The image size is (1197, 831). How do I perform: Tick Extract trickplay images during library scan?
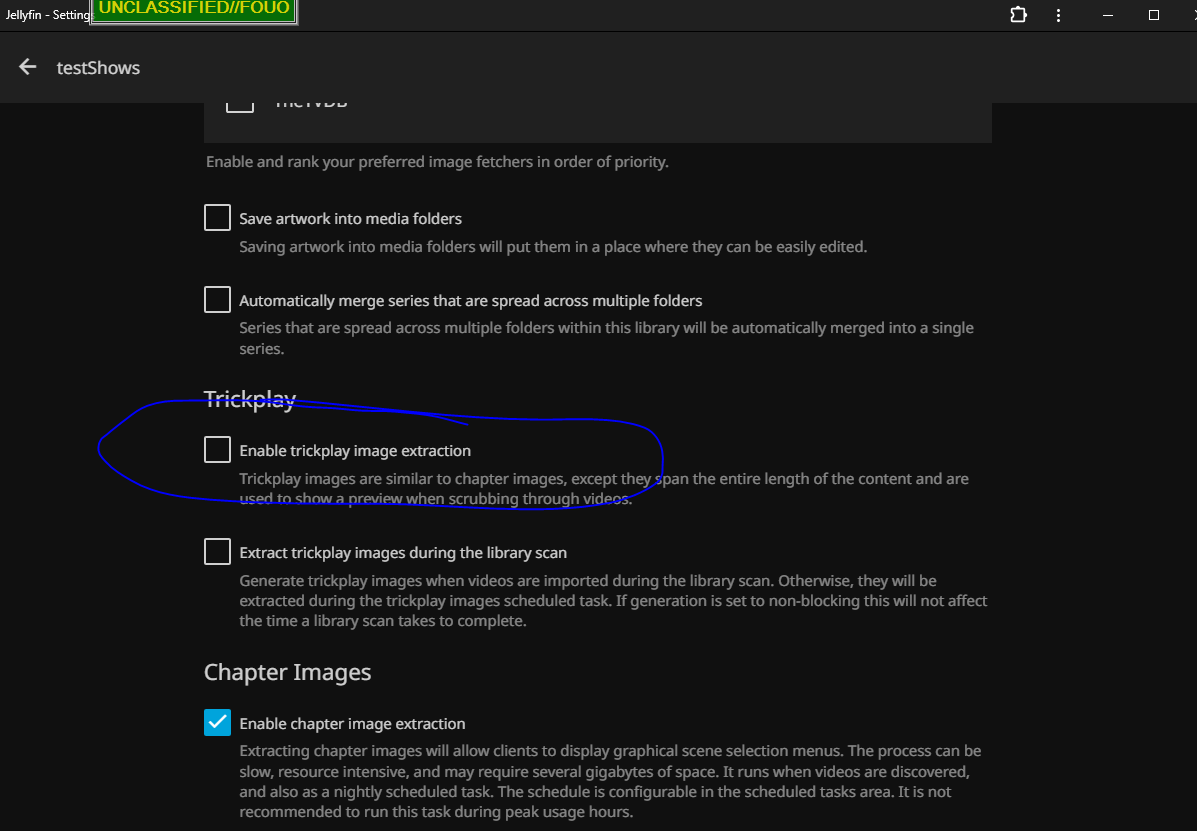coord(218,551)
